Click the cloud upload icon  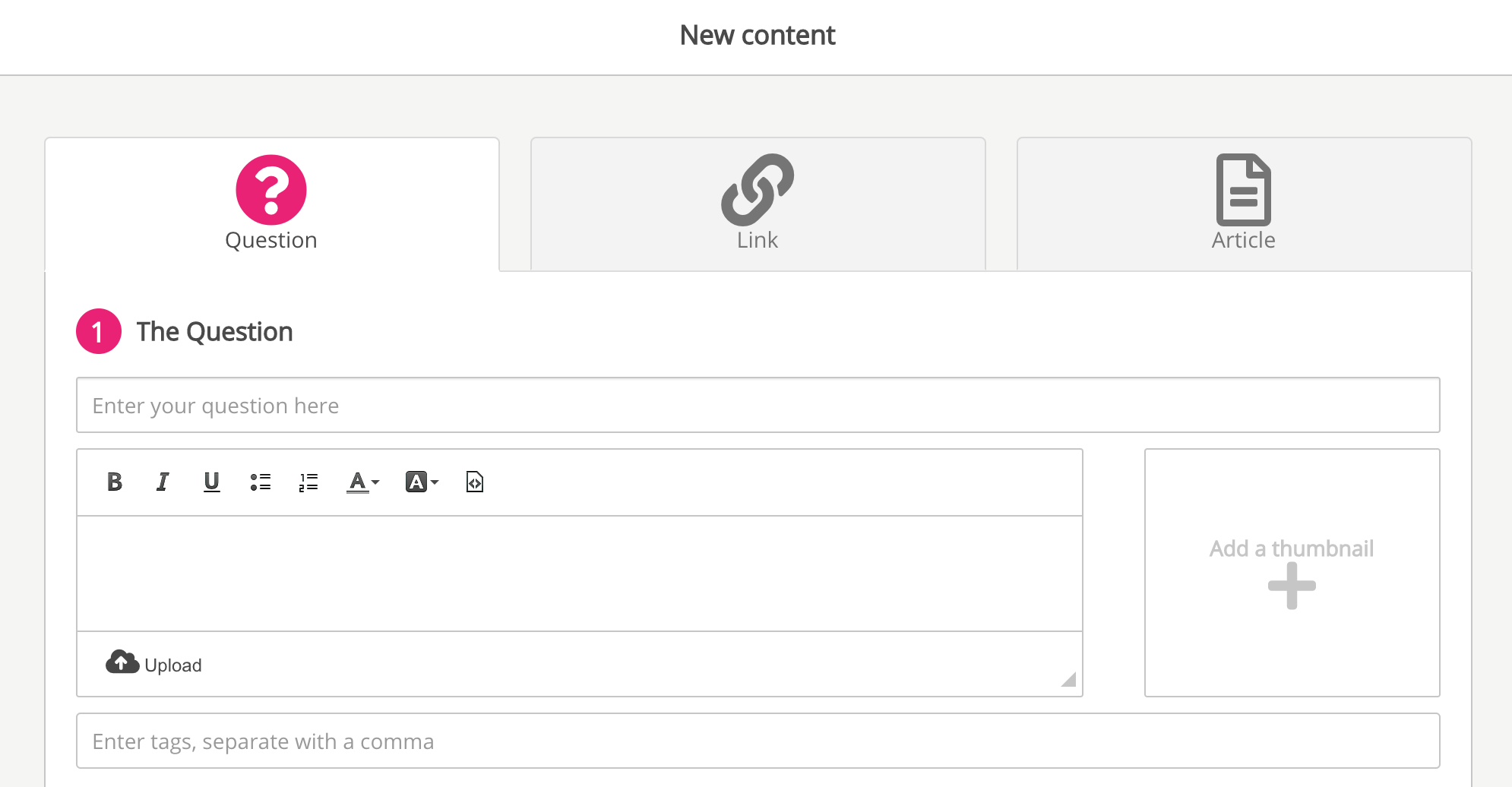[x=122, y=662]
